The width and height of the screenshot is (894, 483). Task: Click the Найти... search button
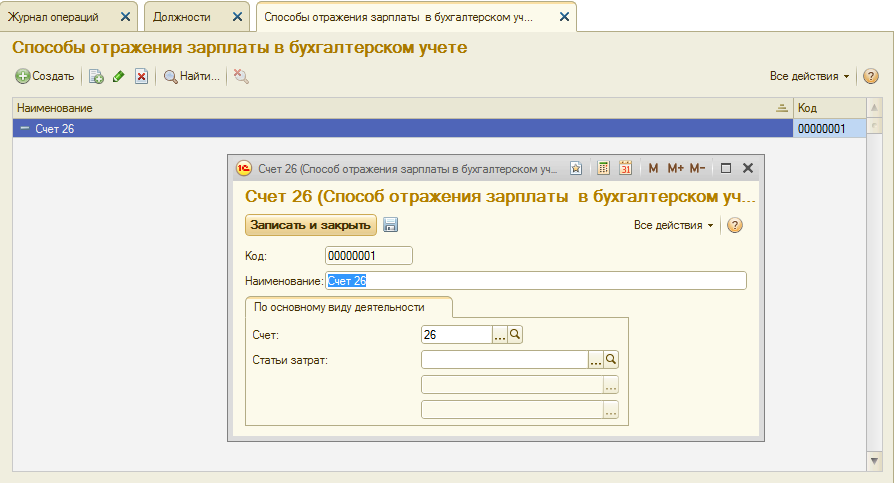(192, 76)
